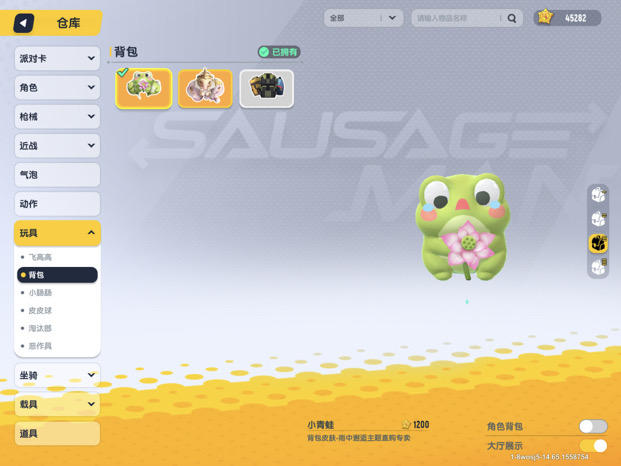Open the 全部 filter dropdown

[363, 18]
